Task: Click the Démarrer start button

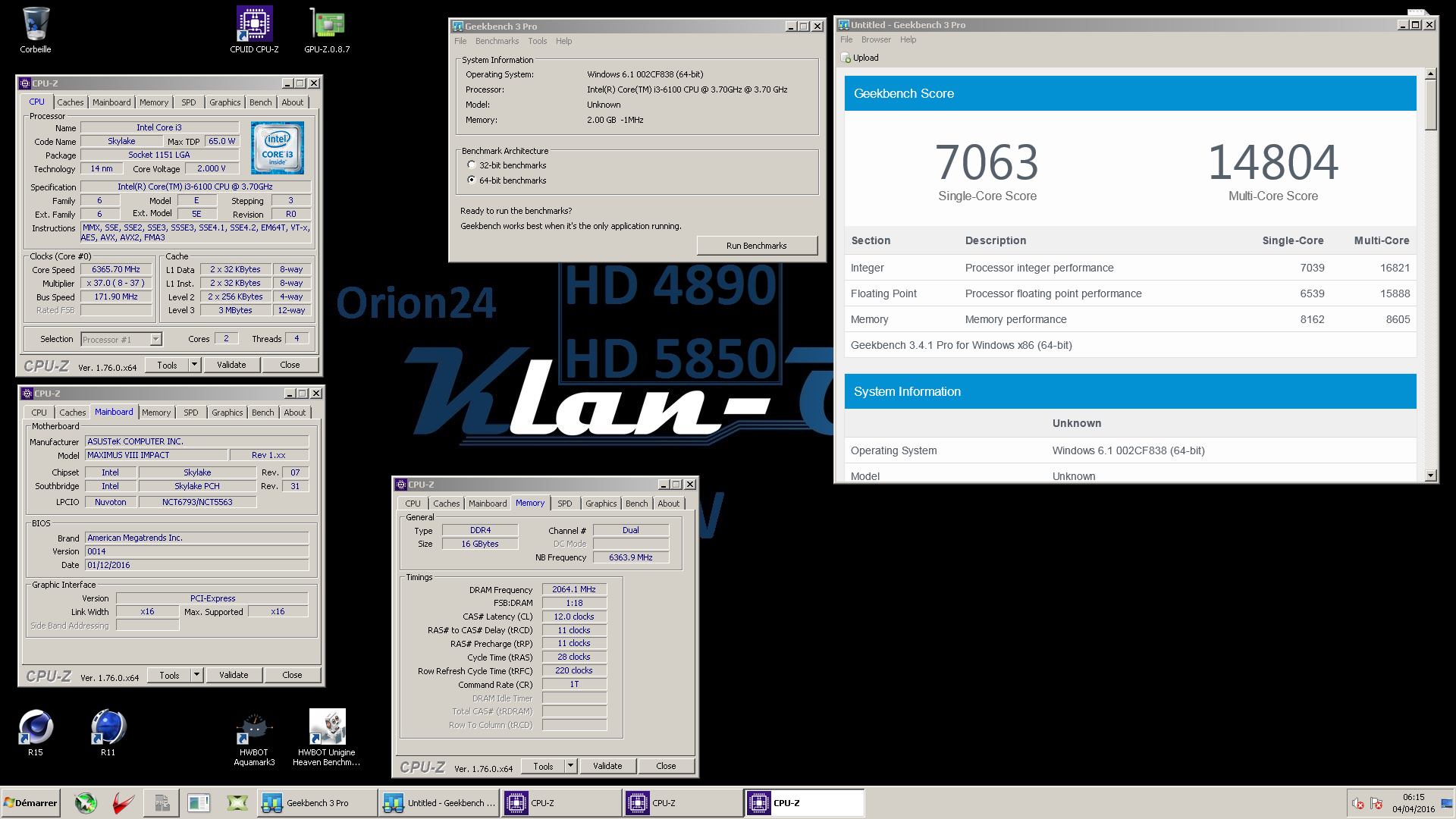Action: [x=30, y=803]
